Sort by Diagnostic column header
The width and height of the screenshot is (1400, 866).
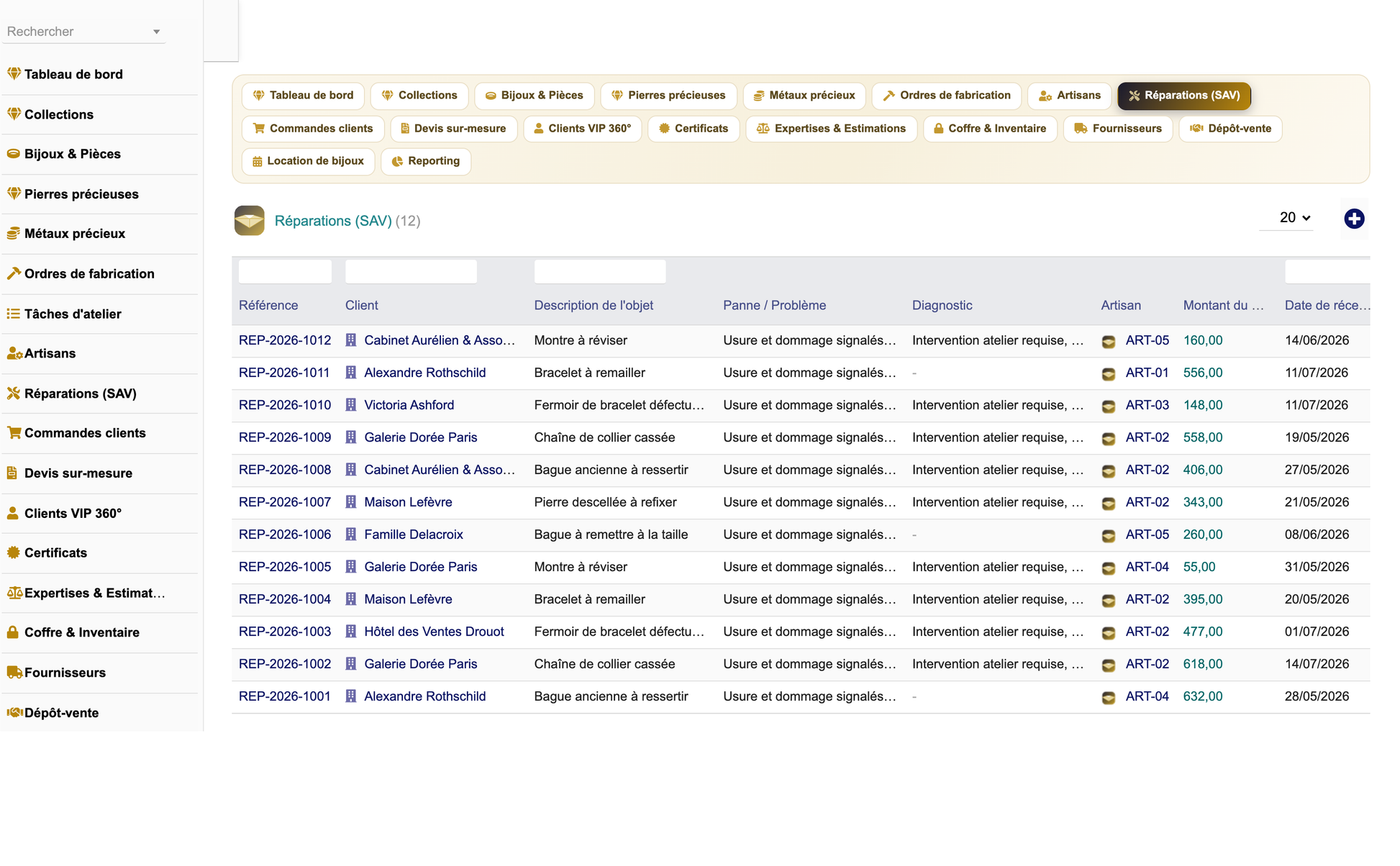[x=942, y=305]
